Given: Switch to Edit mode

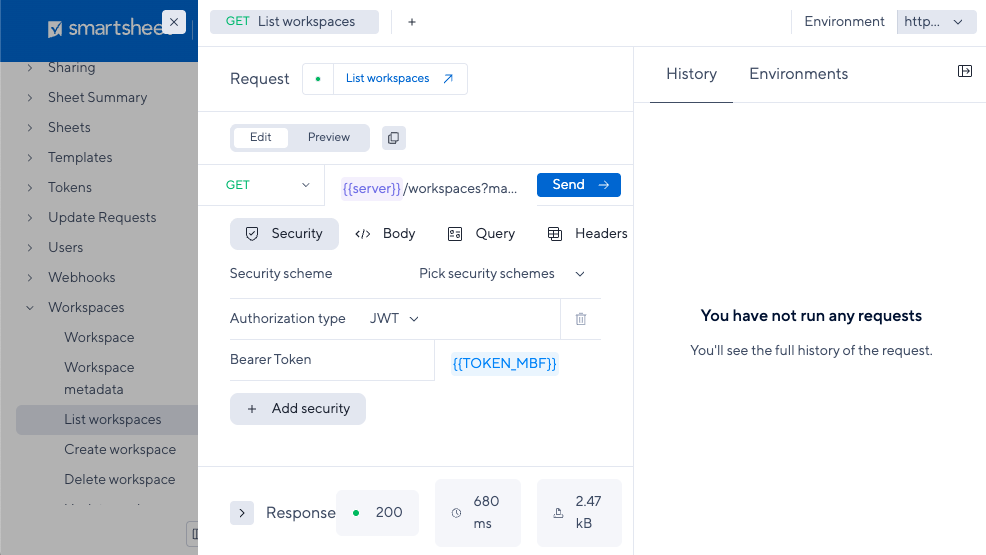Looking at the screenshot, I should (x=261, y=138).
